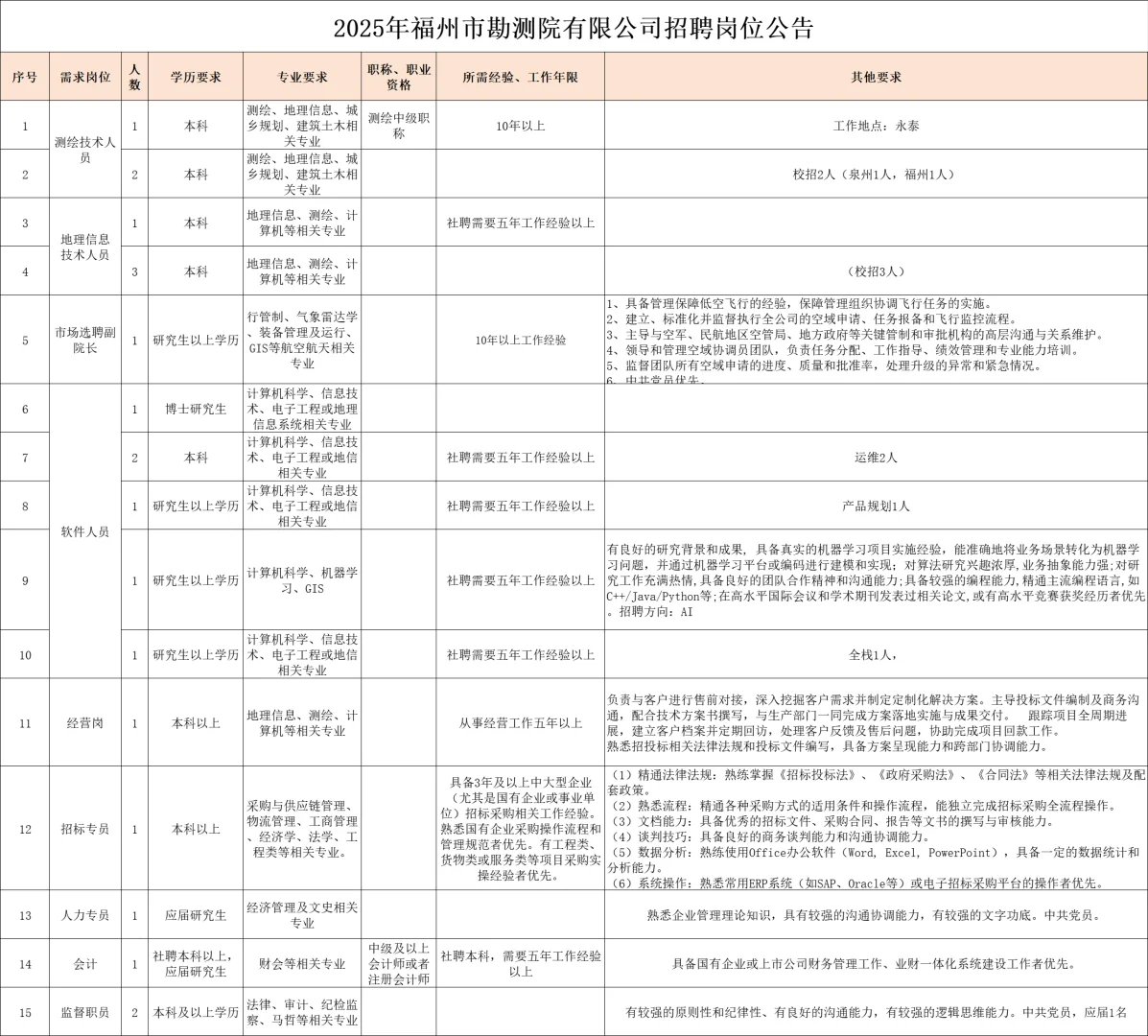Click the 所需经验、工作年限 column header
The width and height of the screenshot is (1148, 1036).
pyautogui.click(x=521, y=76)
